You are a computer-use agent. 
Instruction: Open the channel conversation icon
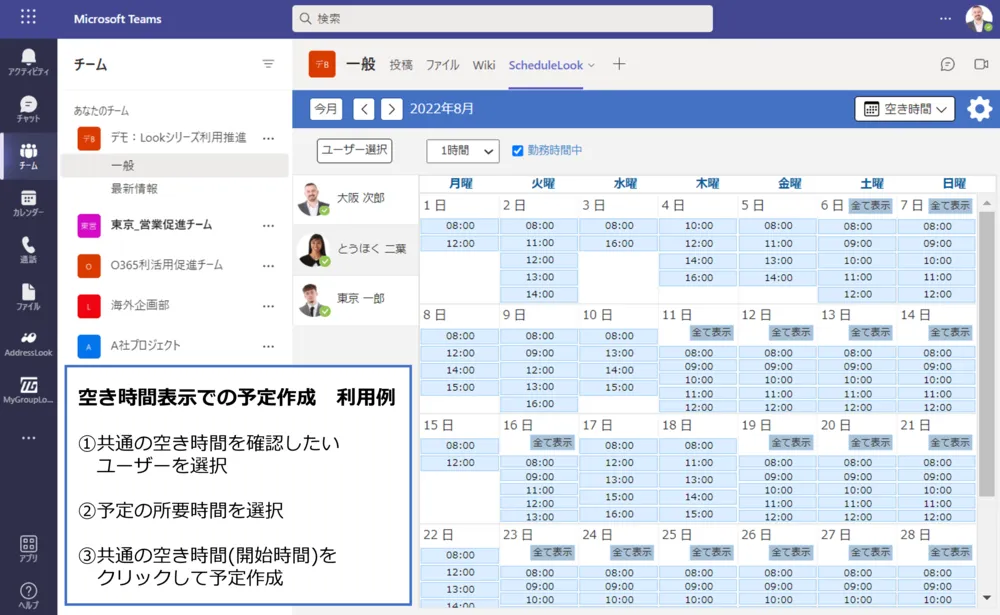pos(948,64)
